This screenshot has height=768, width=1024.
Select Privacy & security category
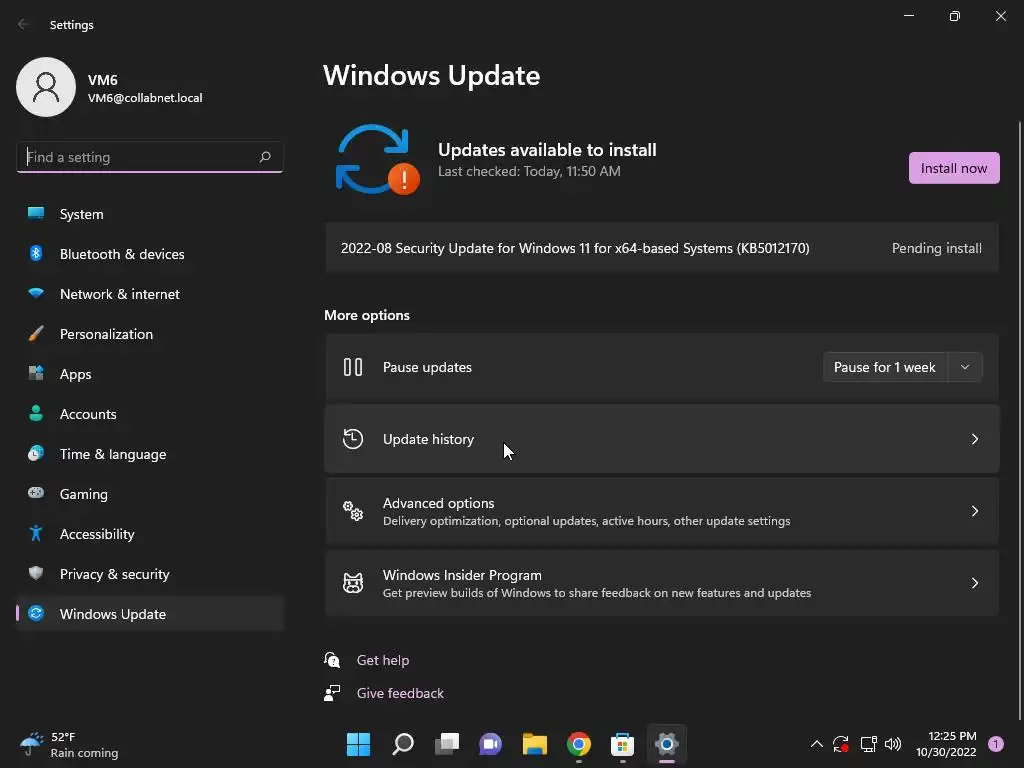pos(150,573)
